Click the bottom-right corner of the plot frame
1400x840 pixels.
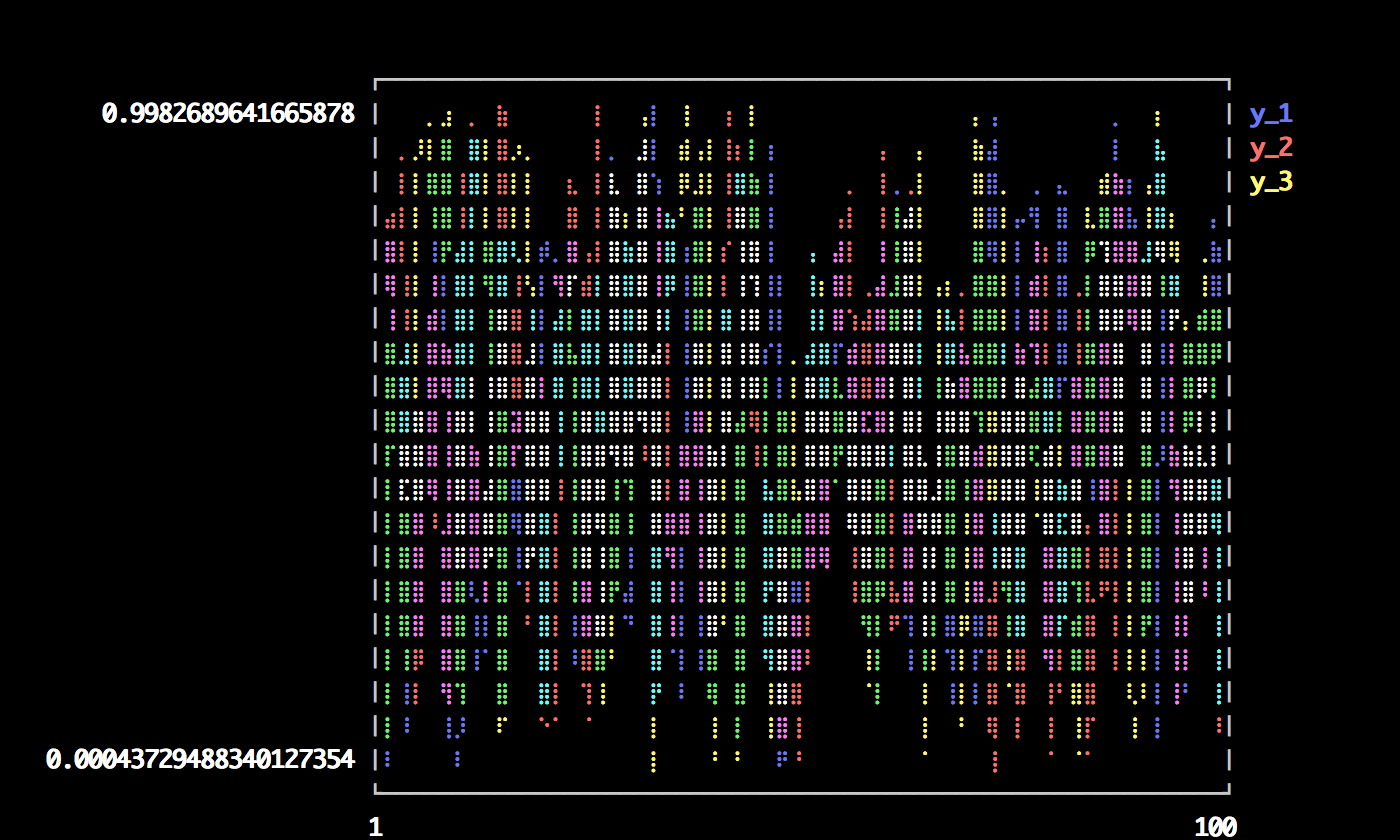click(x=1228, y=792)
